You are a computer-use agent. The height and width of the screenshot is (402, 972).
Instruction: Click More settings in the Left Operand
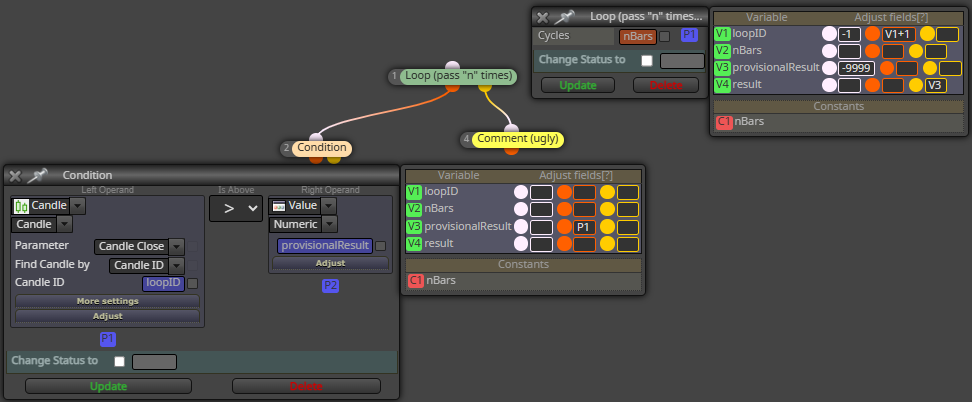(x=108, y=301)
